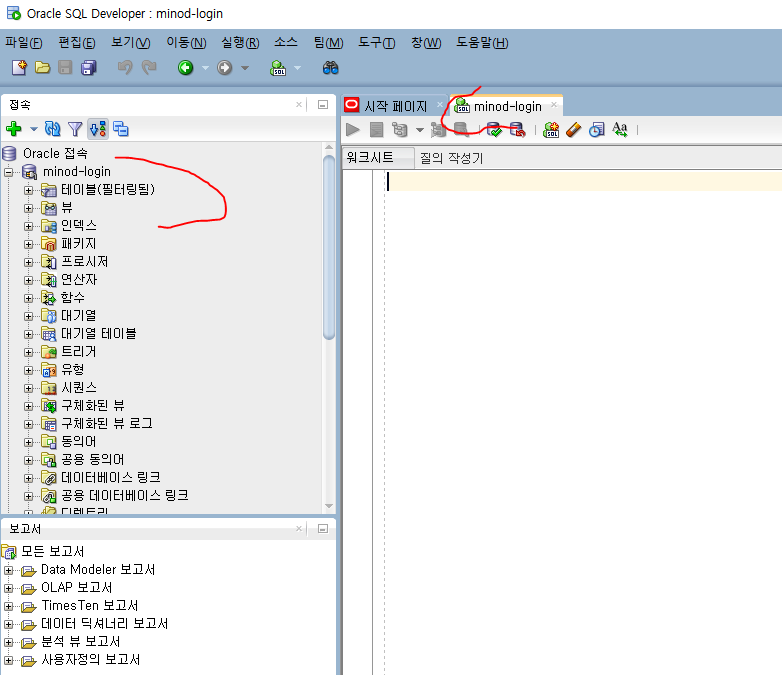This screenshot has width=782, height=675.
Task: Switch to the 시작 페이지 tab
Action: [x=395, y=106]
